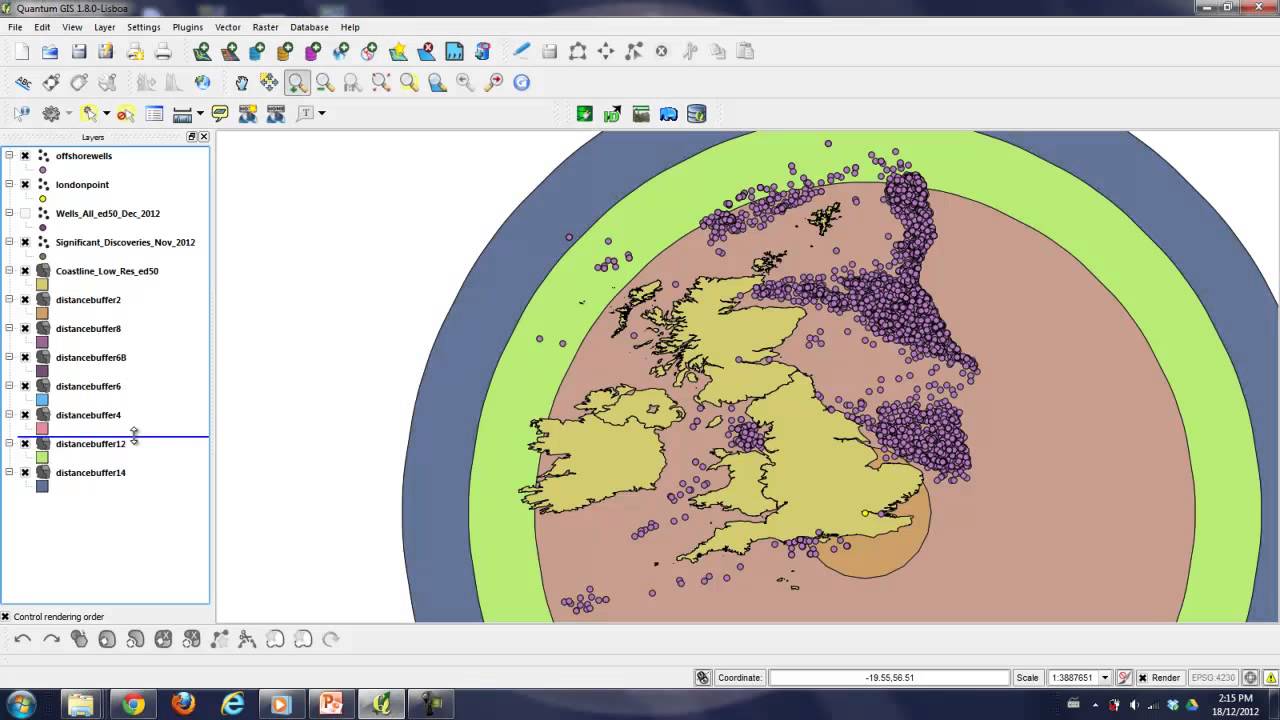Click the Zoom Next arrow icon
The height and width of the screenshot is (720, 1280).
[x=493, y=83]
